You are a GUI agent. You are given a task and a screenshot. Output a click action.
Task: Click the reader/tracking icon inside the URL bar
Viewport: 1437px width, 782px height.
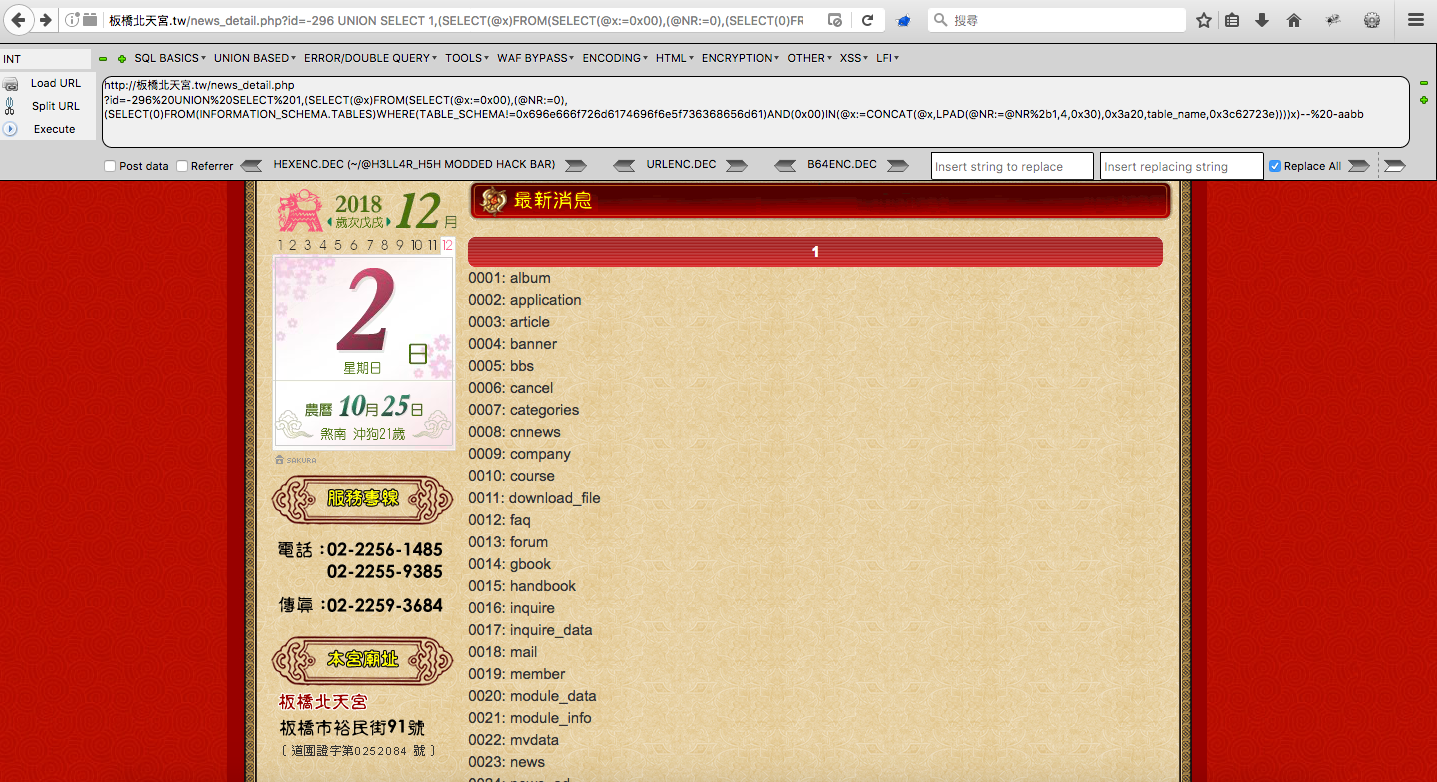click(x=835, y=20)
